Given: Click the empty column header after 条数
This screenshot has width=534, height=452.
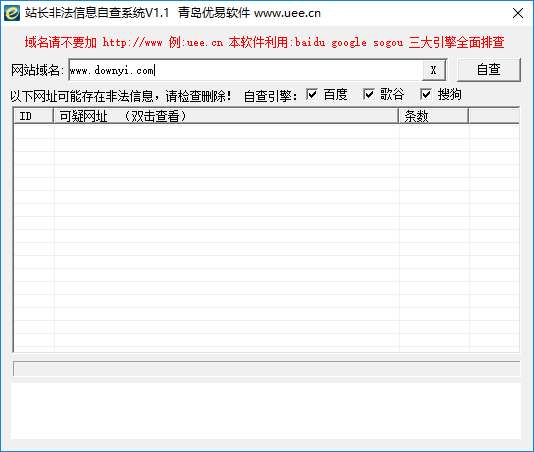Looking at the screenshot, I should click(x=494, y=116).
